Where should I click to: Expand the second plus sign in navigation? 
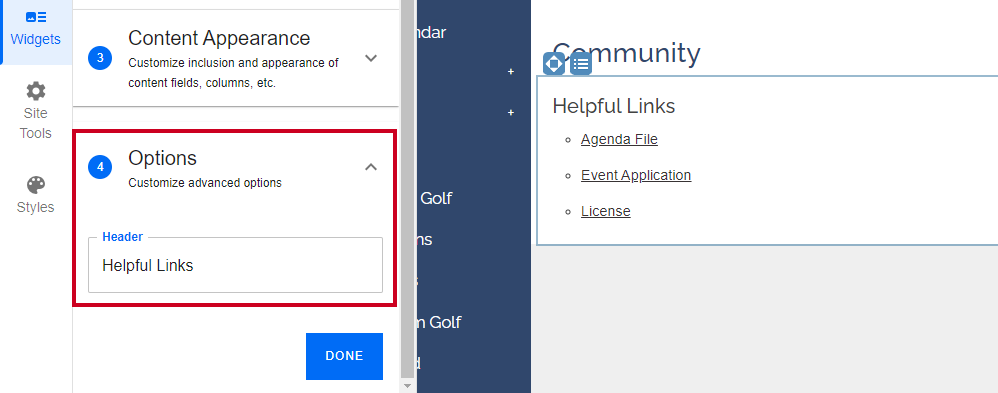(x=510, y=113)
